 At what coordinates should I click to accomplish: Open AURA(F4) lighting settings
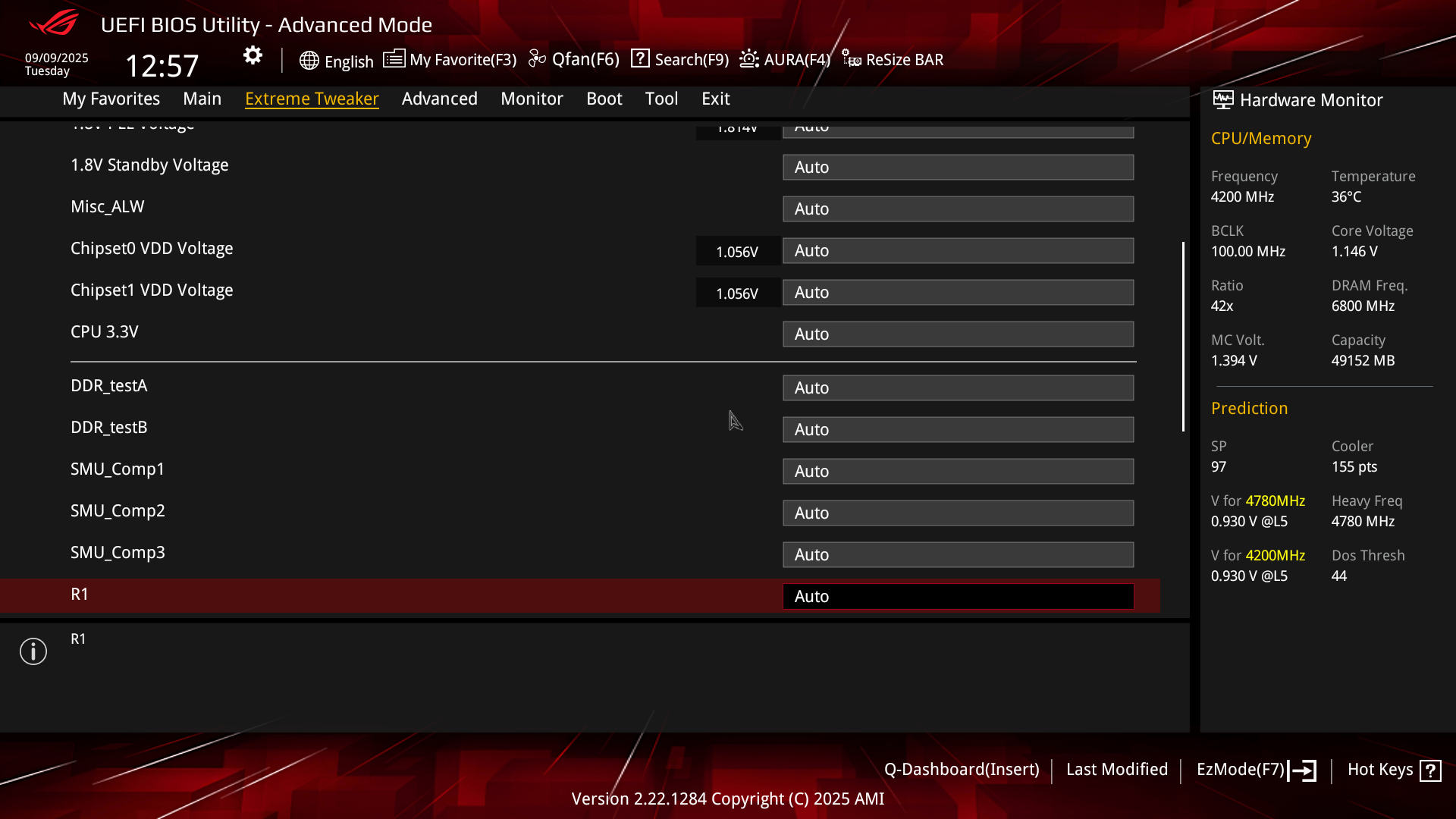[785, 59]
